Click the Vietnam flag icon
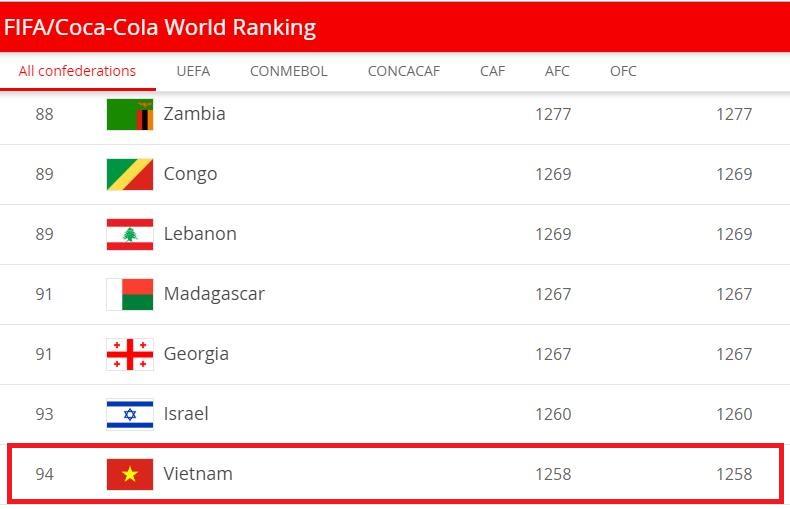This screenshot has width=790, height=509. pyautogui.click(x=130, y=474)
